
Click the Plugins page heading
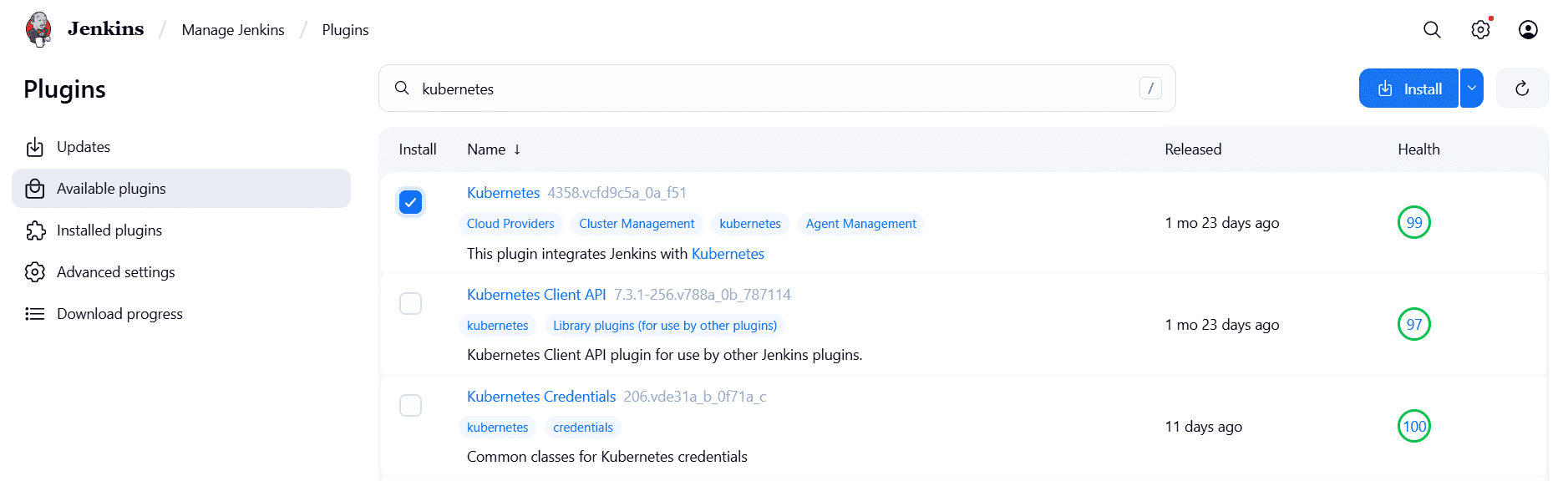(64, 89)
